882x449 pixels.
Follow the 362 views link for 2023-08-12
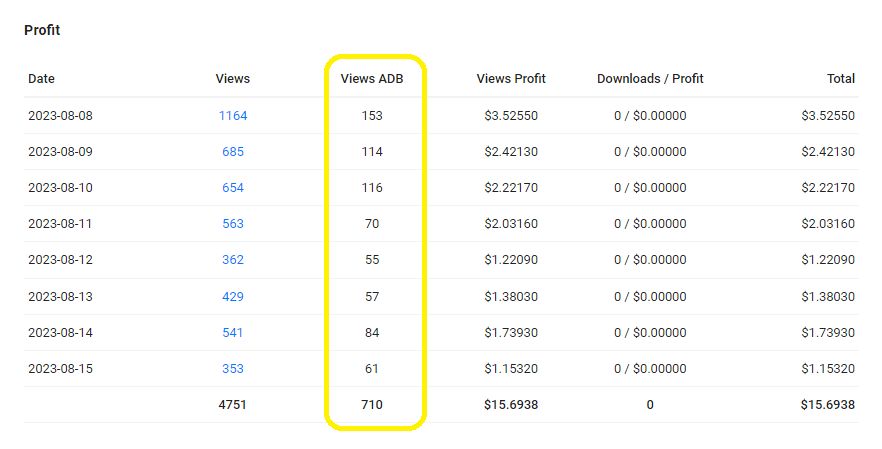pos(233,260)
